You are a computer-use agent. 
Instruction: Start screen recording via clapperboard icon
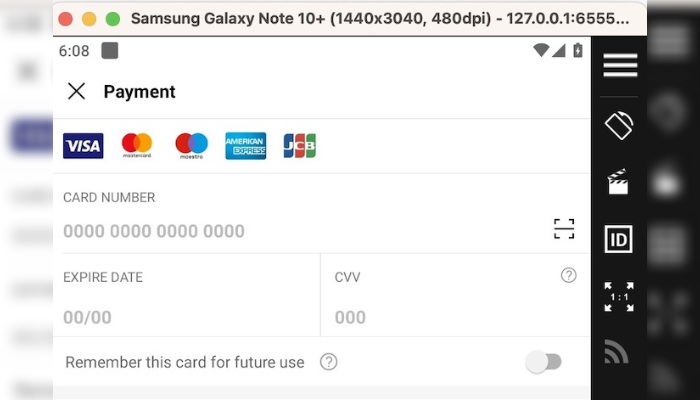click(618, 181)
